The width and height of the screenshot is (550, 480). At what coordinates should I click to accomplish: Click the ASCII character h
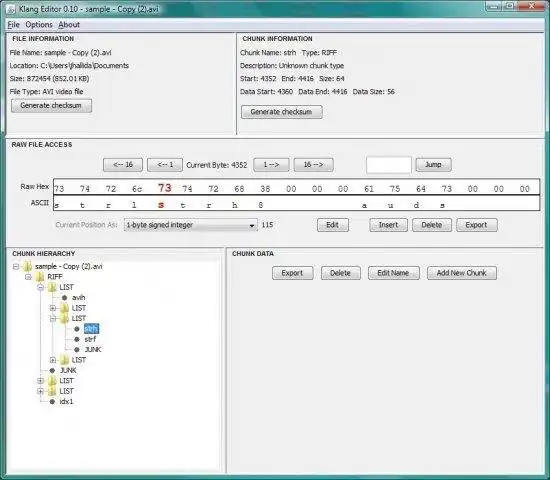[x=235, y=205]
